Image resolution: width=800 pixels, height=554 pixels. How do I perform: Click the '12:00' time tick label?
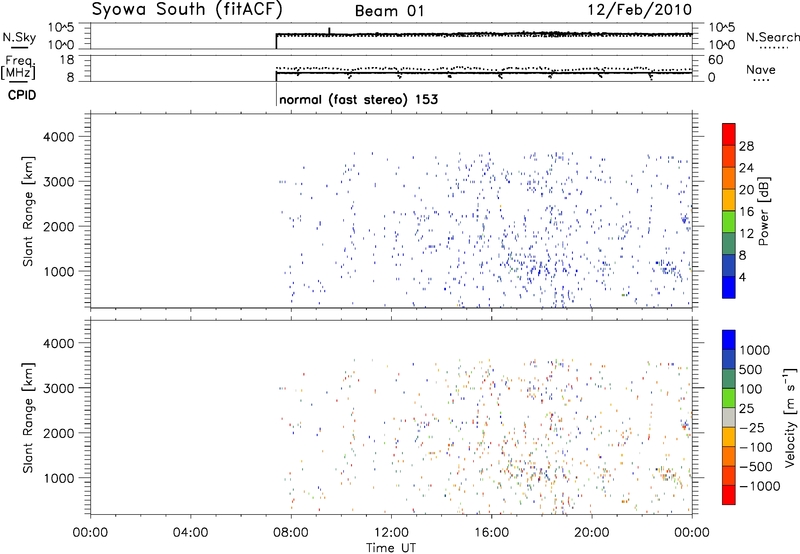(391, 533)
